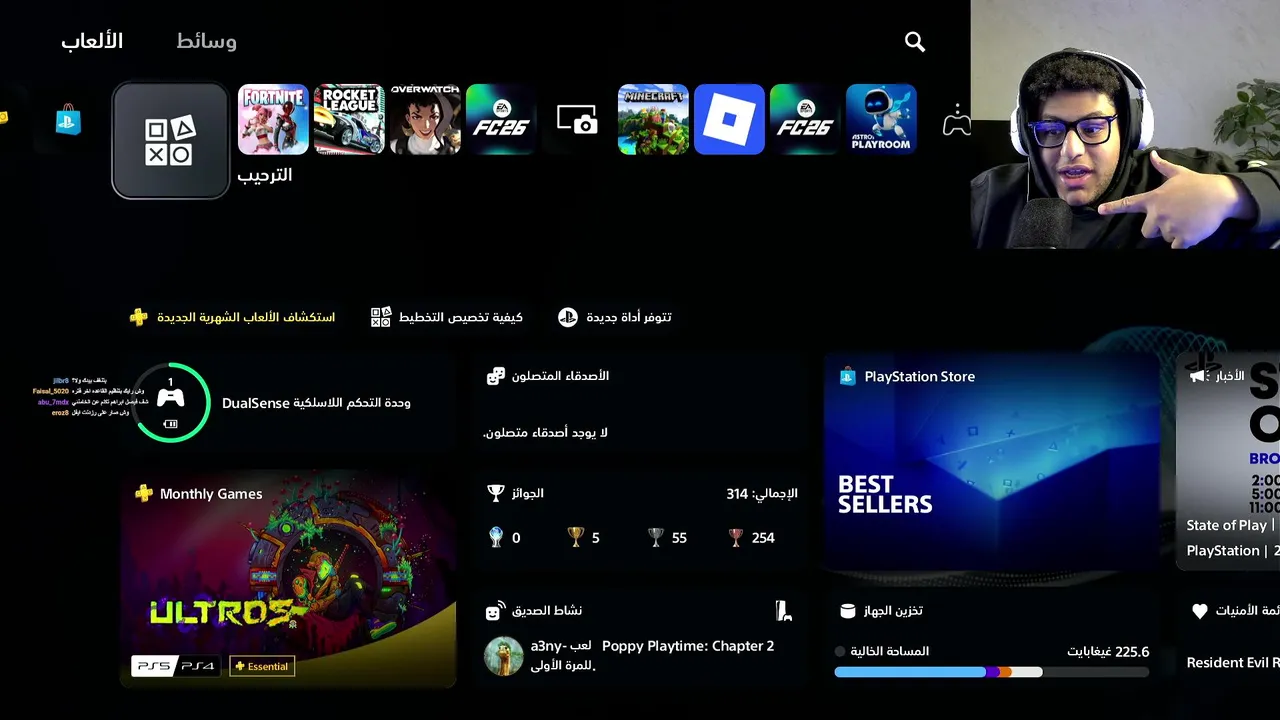Open State of Play news entry
The height and width of the screenshot is (720, 1280).
(x=1232, y=525)
